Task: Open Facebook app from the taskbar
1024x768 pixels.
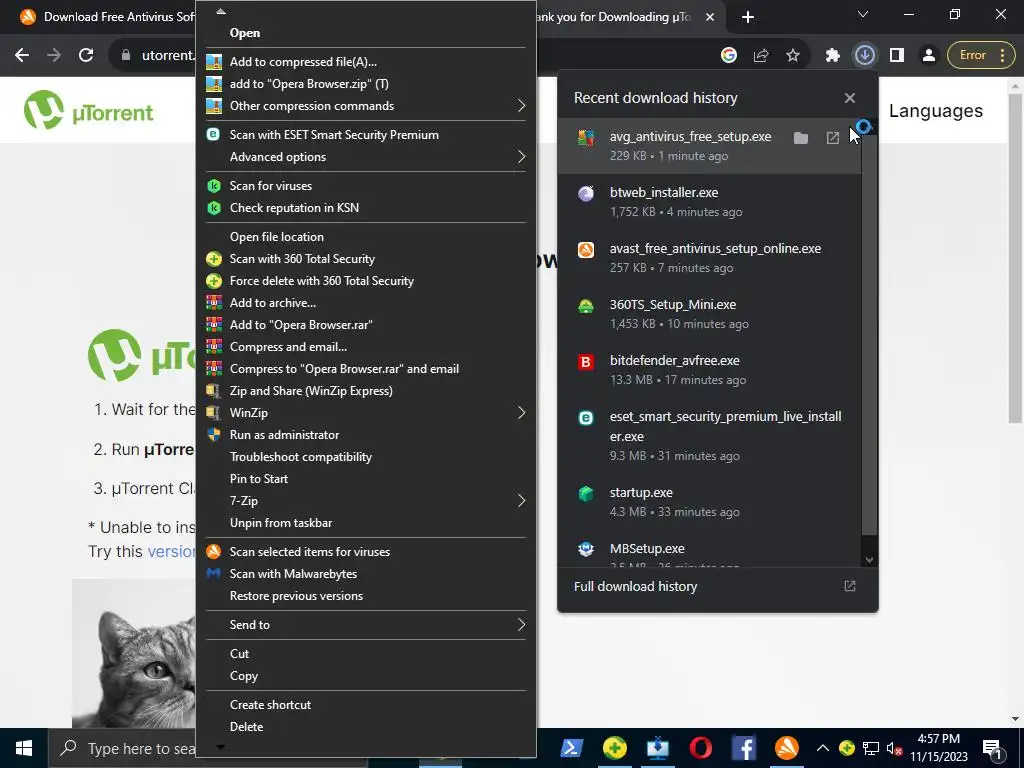Action: coord(744,748)
